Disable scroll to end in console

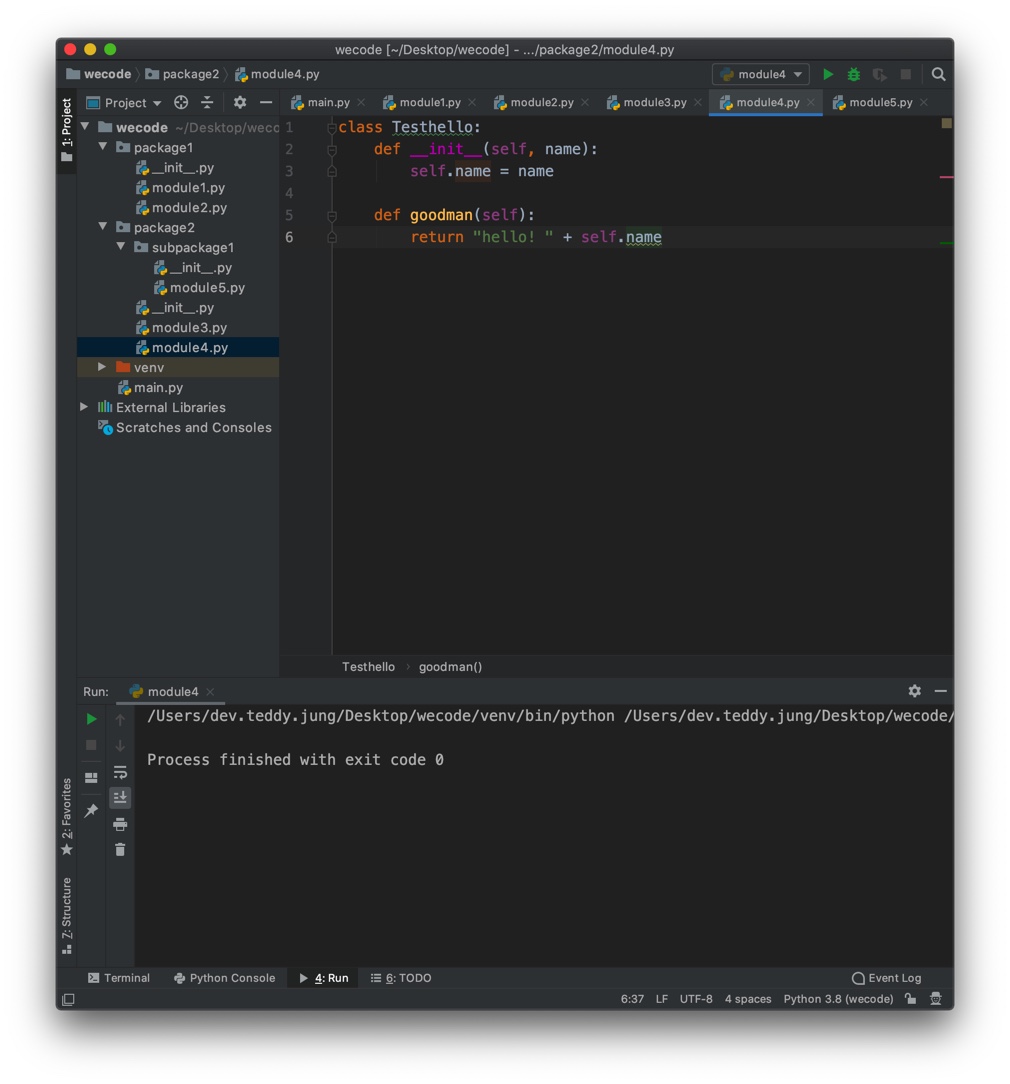tap(120, 797)
